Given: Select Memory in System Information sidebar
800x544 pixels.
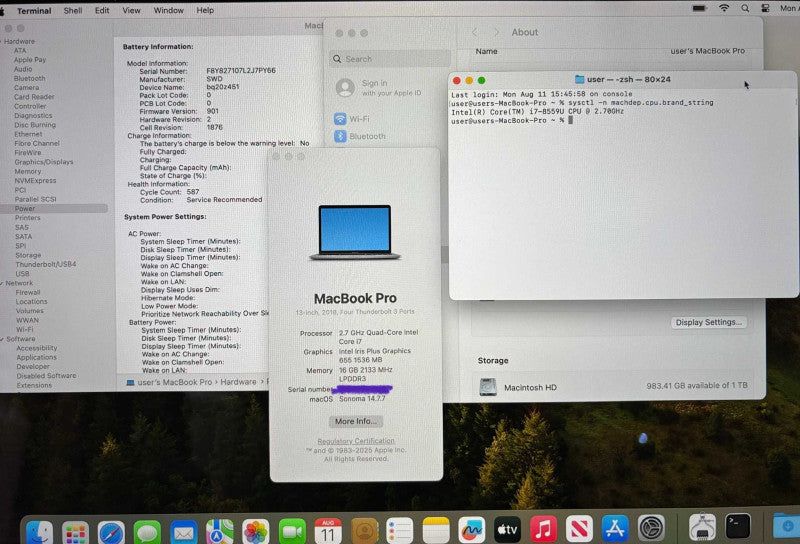Looking at the screenshot, I should pyautogui.click(x=28, y=171).
